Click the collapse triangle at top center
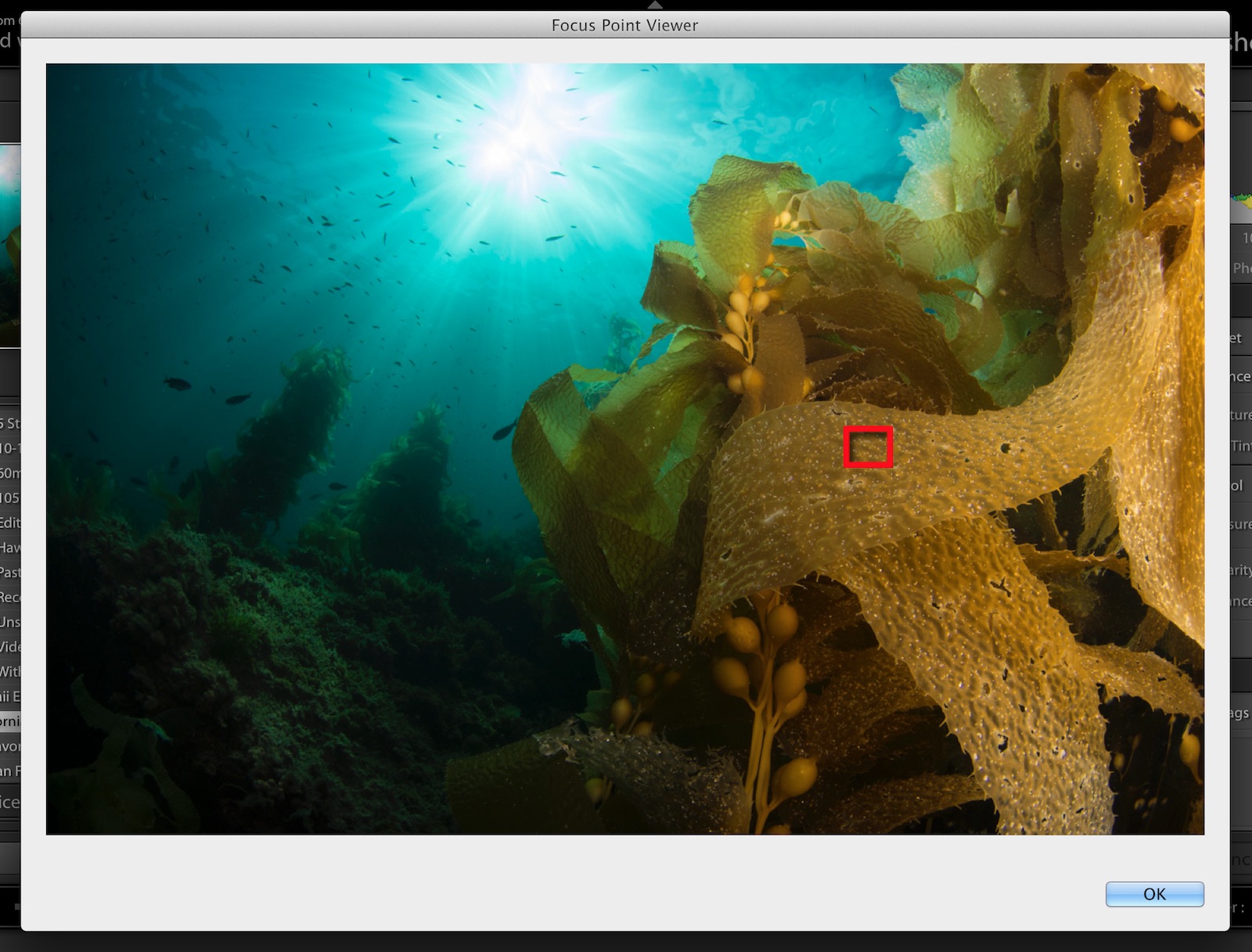The width and height of the screenshot is (1252, 952). (654, 5)
